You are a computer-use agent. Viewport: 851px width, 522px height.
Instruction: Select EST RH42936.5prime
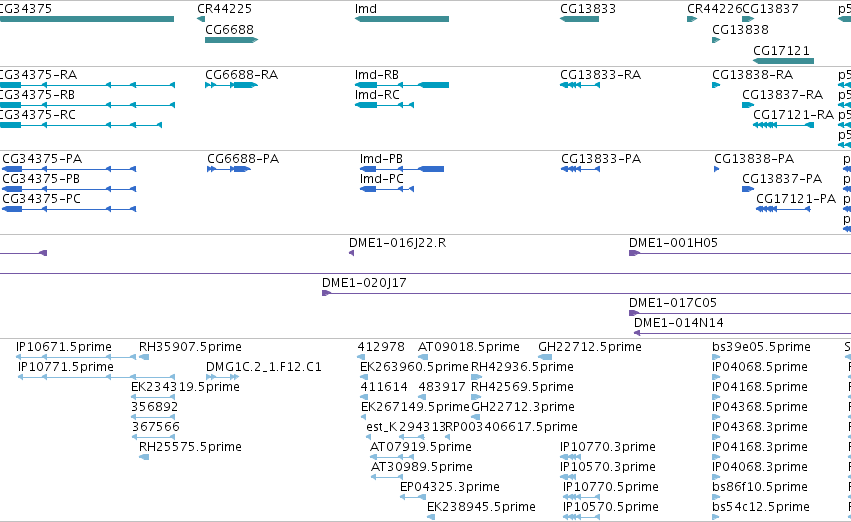click(522, 366)
